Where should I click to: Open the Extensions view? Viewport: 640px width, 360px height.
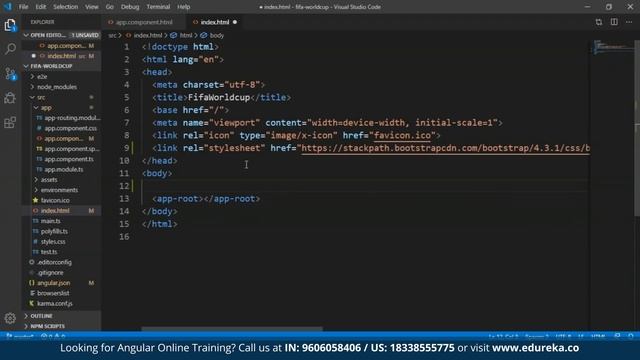click(10, 122)
